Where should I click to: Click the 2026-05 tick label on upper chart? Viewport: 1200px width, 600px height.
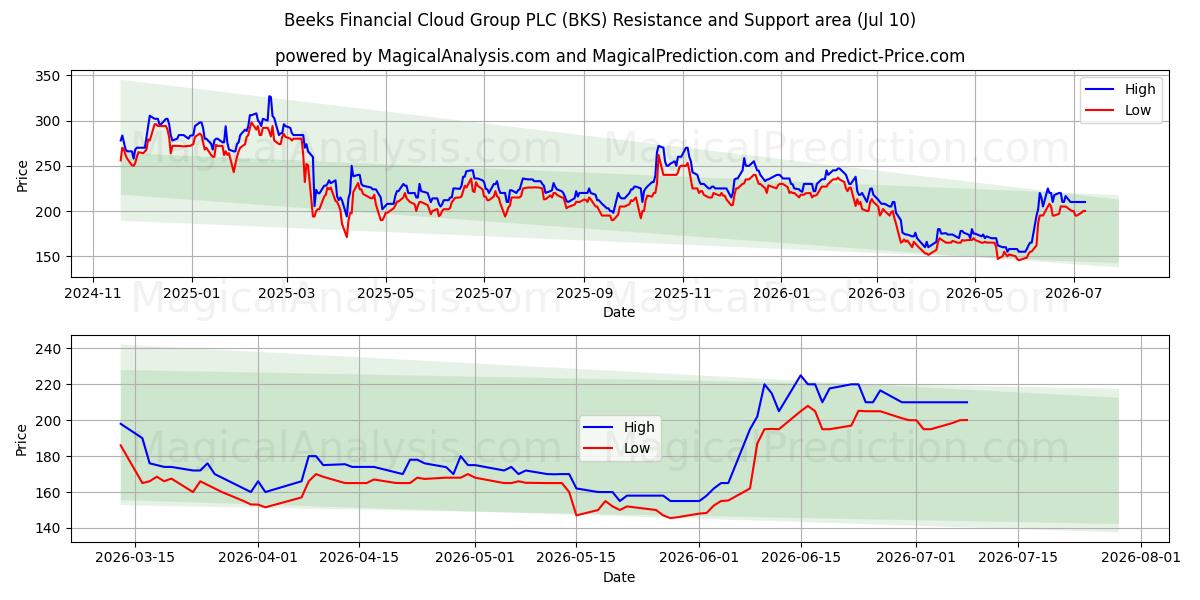click(x=975, y=294)
